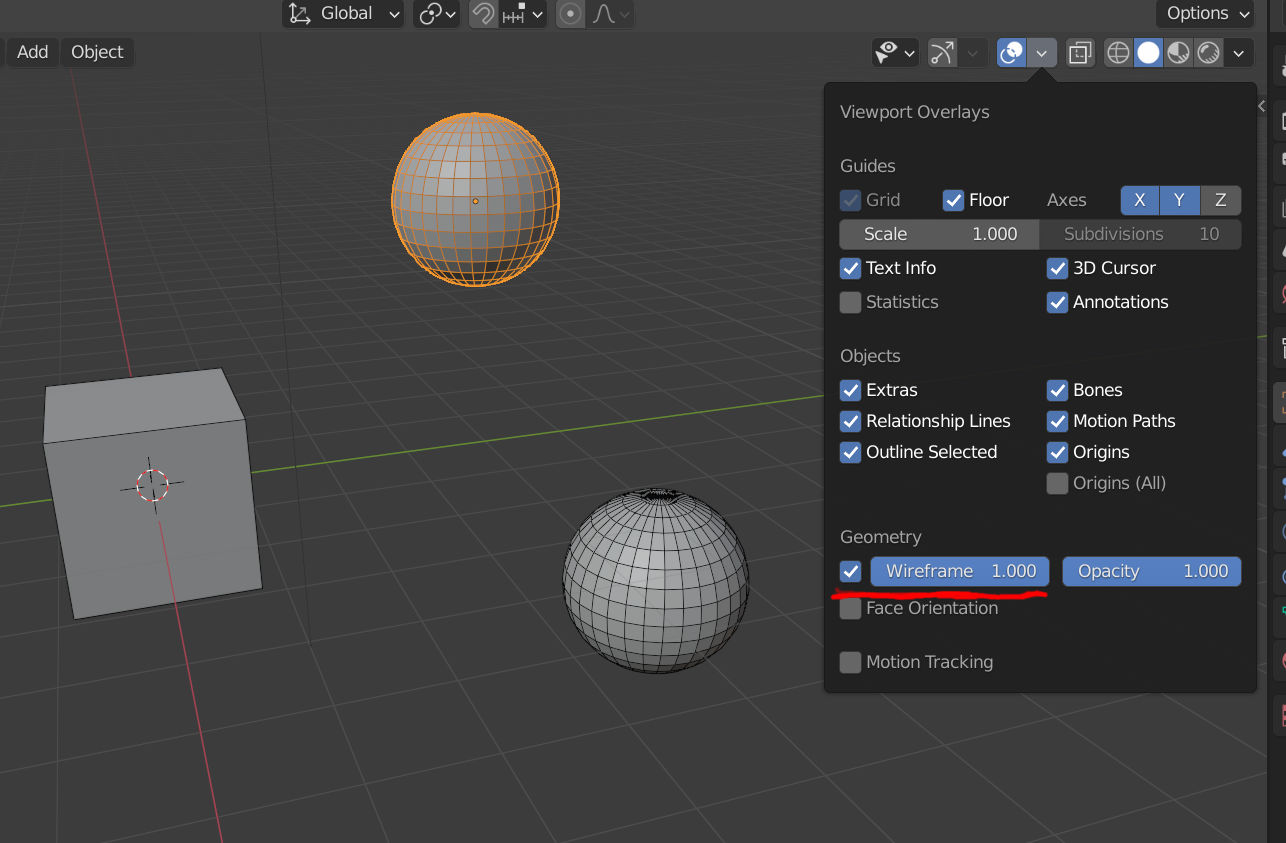This screenshot has height=843, width=1286.
Task: Click the Toggle X-Ray icon
Action: click(1079, 52)
